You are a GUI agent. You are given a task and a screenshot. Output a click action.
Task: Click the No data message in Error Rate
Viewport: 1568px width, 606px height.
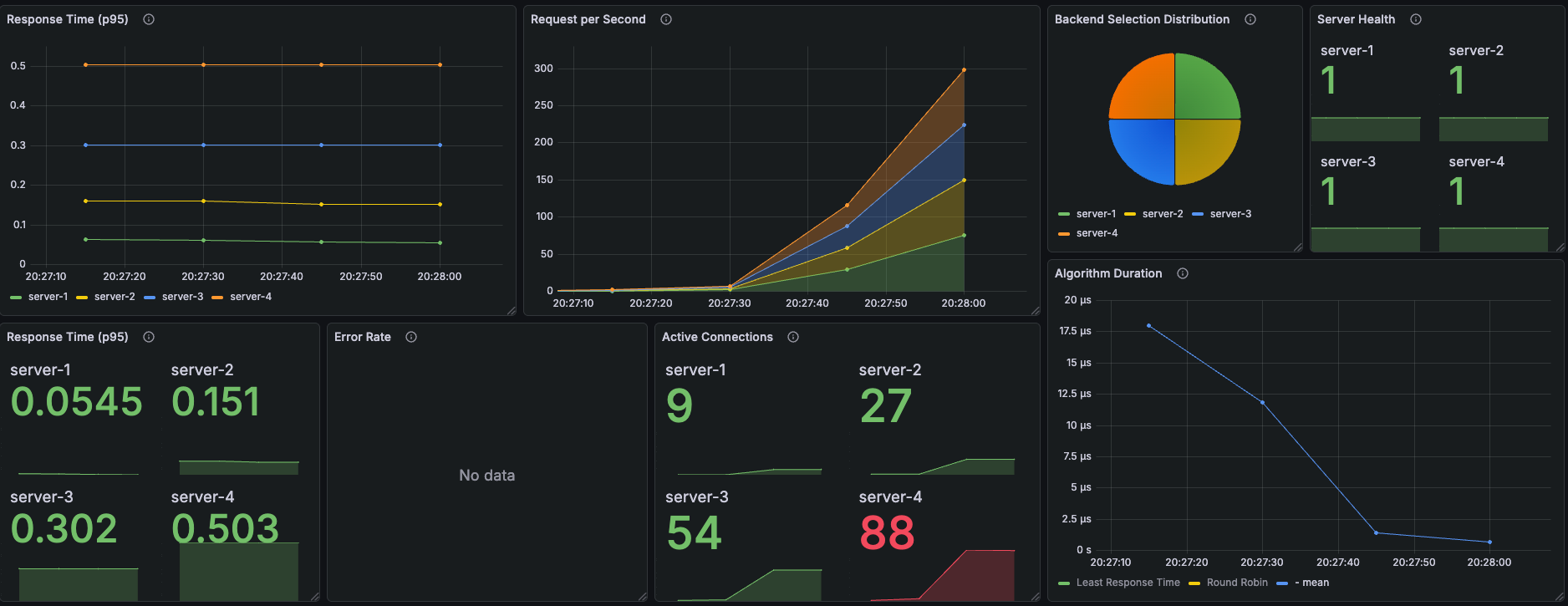pos(487,476)
